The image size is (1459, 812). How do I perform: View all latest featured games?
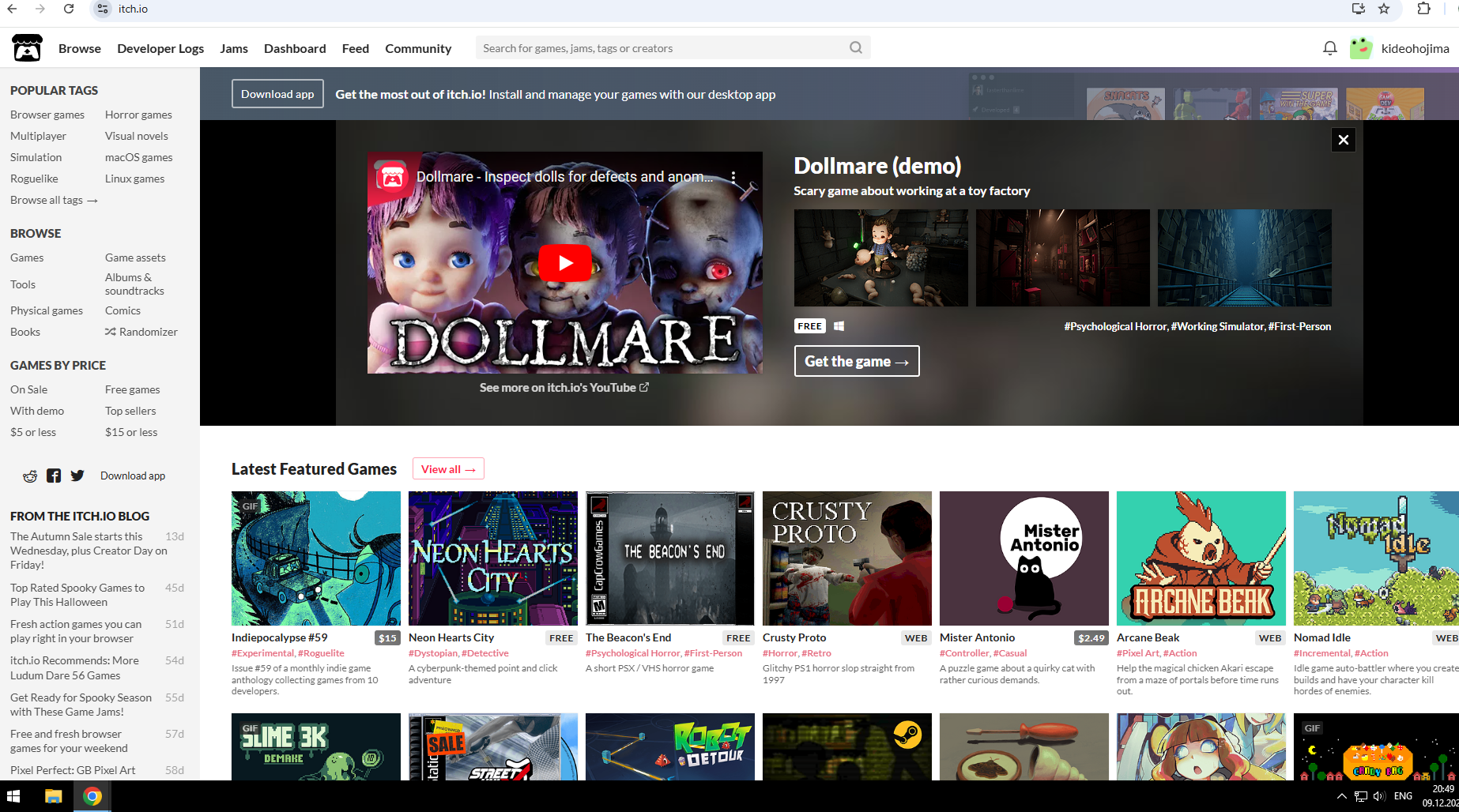coord(448,469)
